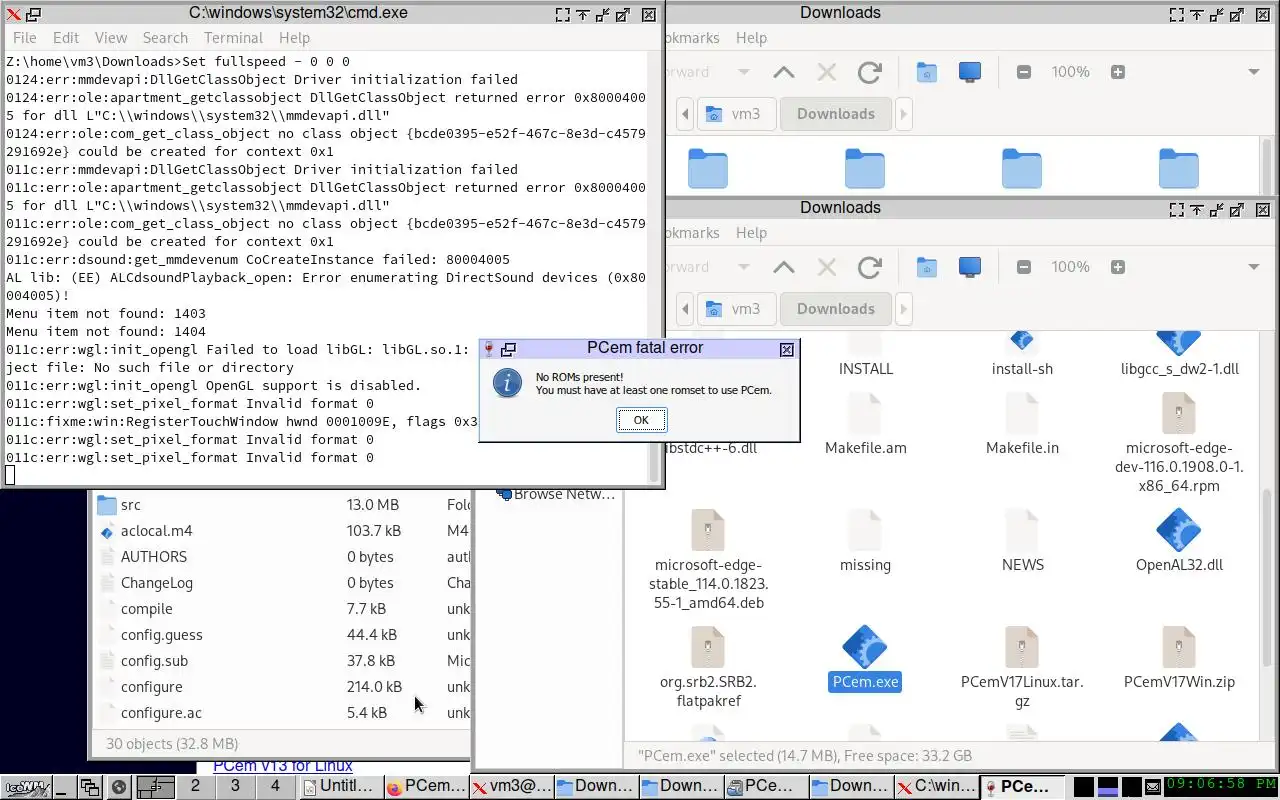Open Help menu in Downloads window listing PCem.exe
1280x800 pixels.
click(751, 233)
